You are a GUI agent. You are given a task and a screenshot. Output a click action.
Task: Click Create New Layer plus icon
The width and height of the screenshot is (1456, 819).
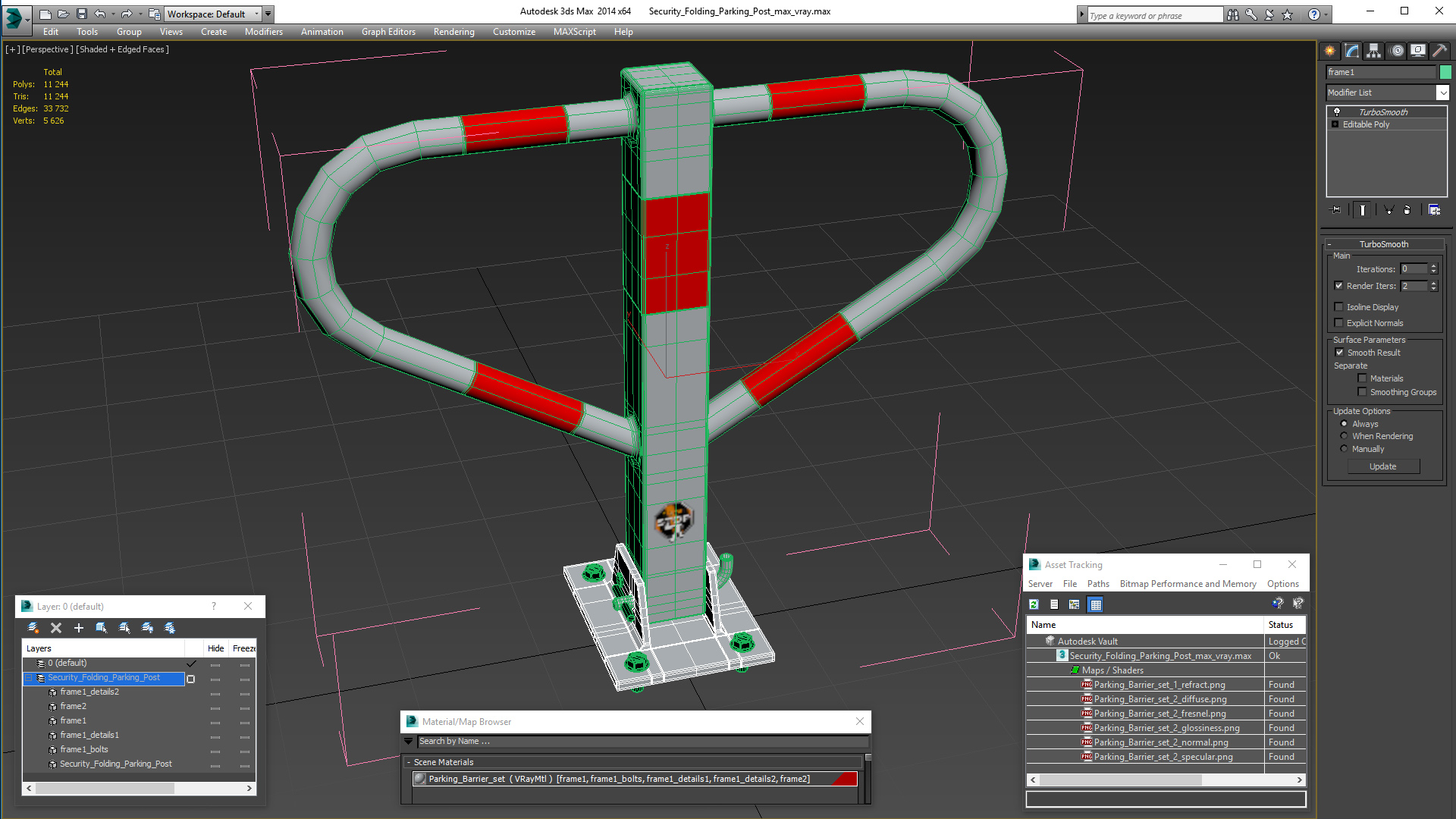(79, 628)
